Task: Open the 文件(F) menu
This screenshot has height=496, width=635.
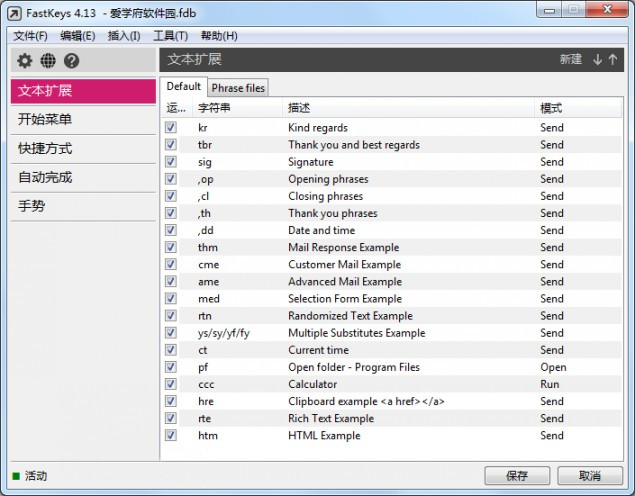Action: click(30, 36)
